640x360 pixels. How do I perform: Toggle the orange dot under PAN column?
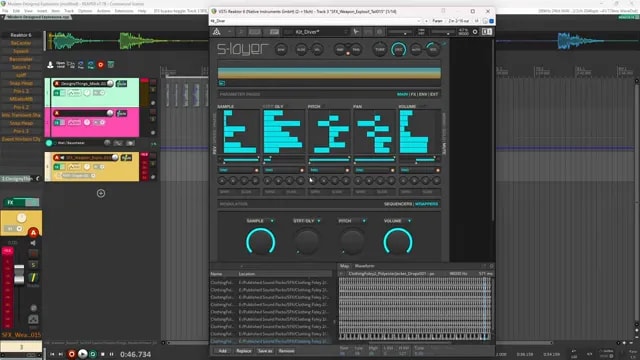click(x=393, y=170)
